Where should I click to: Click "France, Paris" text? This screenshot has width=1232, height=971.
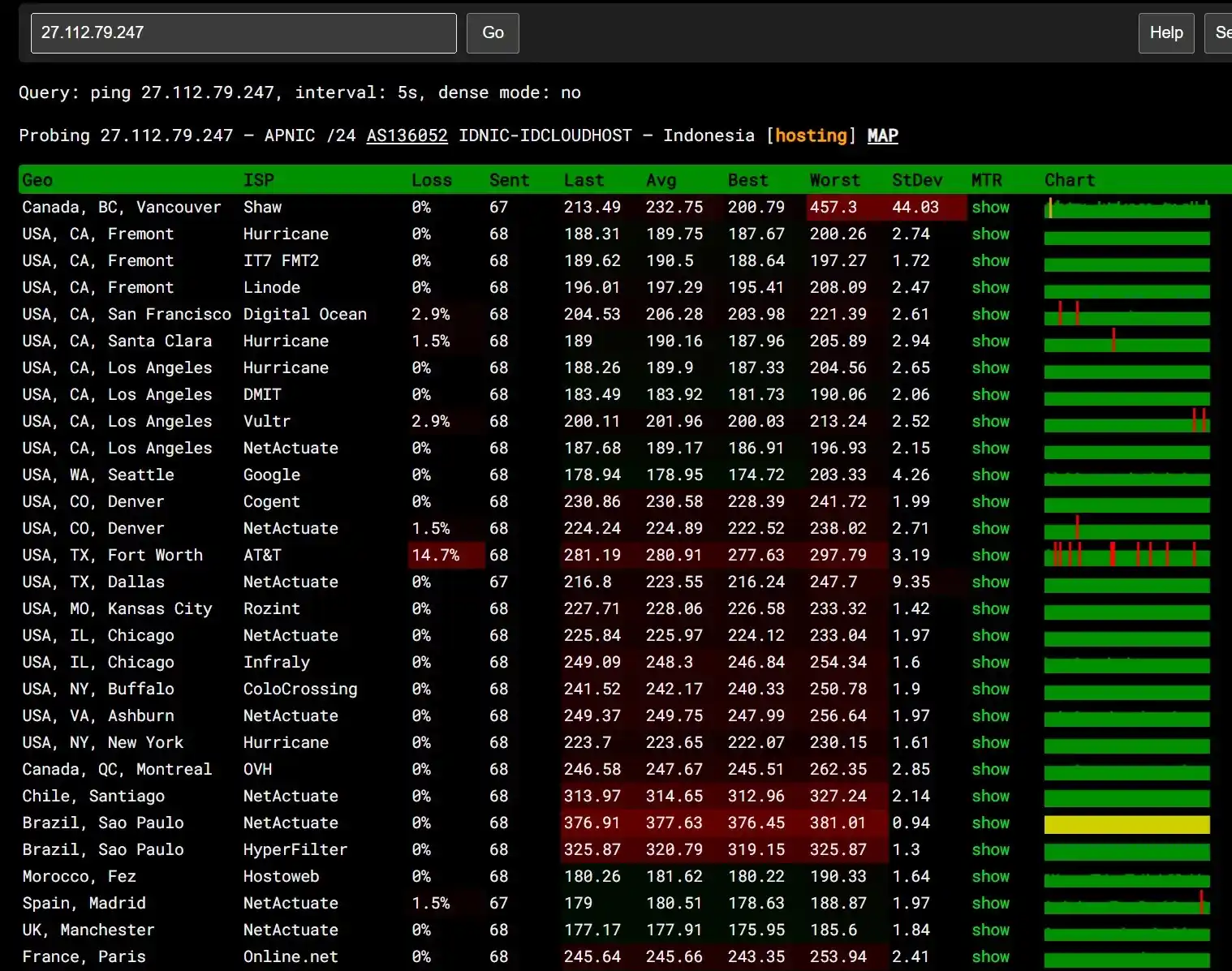[x=84, y=957]
